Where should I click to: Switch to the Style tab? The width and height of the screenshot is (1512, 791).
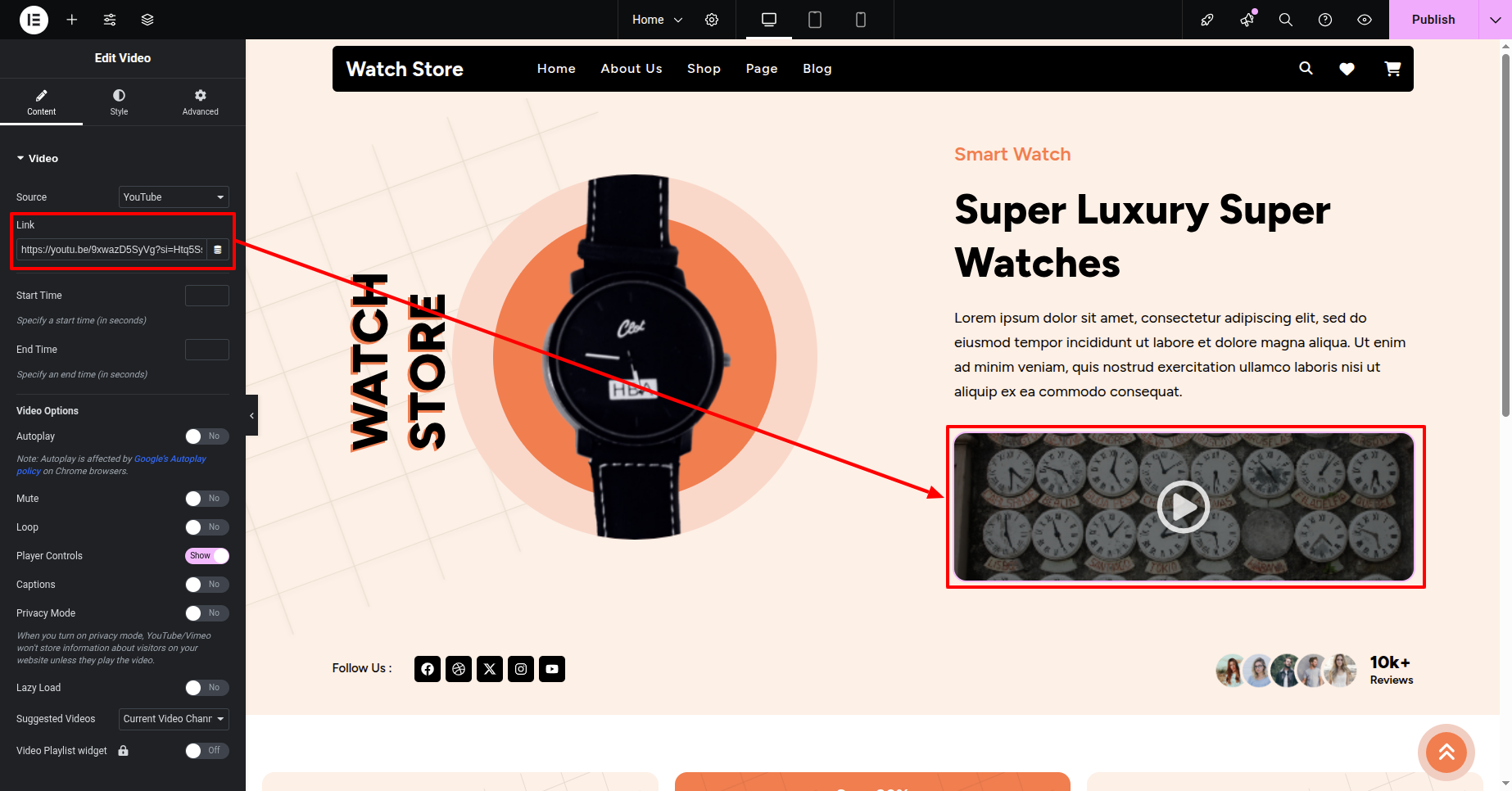click(119, 102)
